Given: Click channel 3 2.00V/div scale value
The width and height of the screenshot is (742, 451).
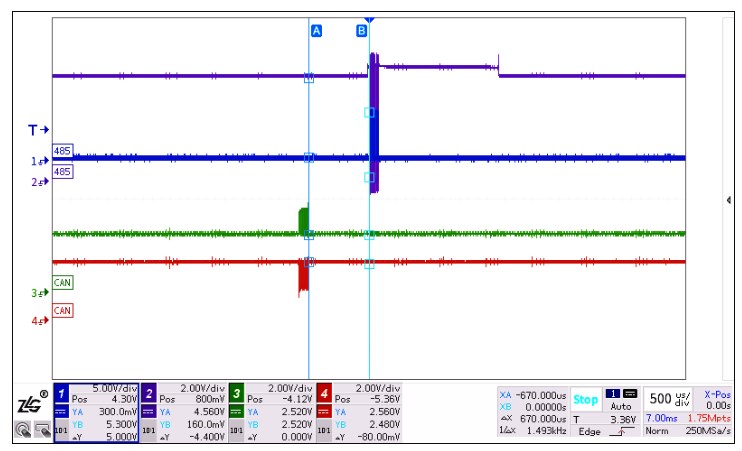Looking at the screenshot, I should tap(290, 389).
